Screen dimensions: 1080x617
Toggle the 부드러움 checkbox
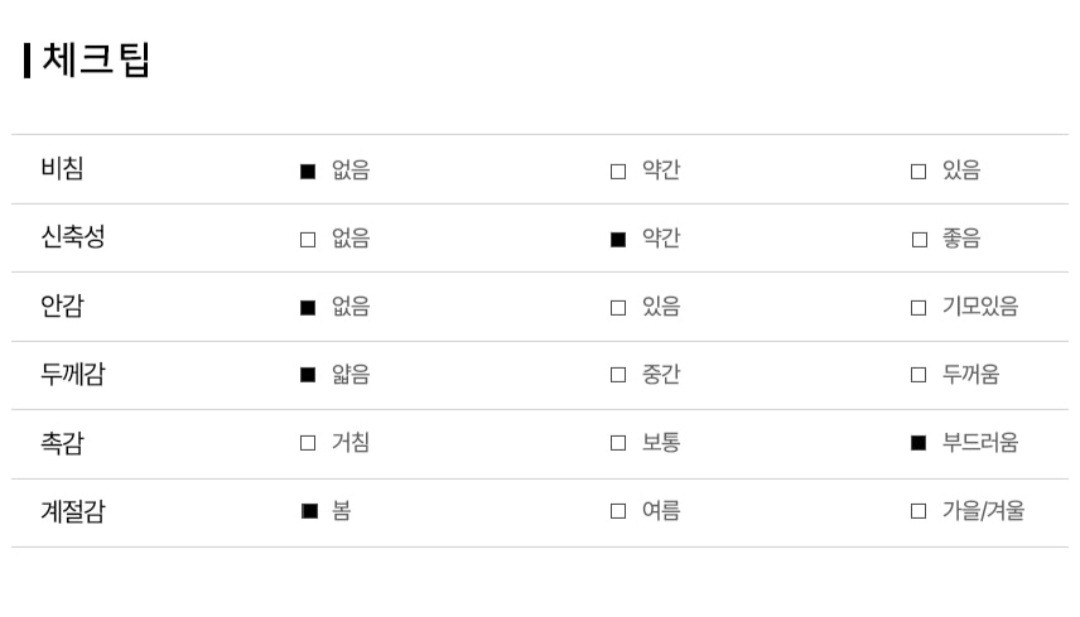tap(918, 443)
